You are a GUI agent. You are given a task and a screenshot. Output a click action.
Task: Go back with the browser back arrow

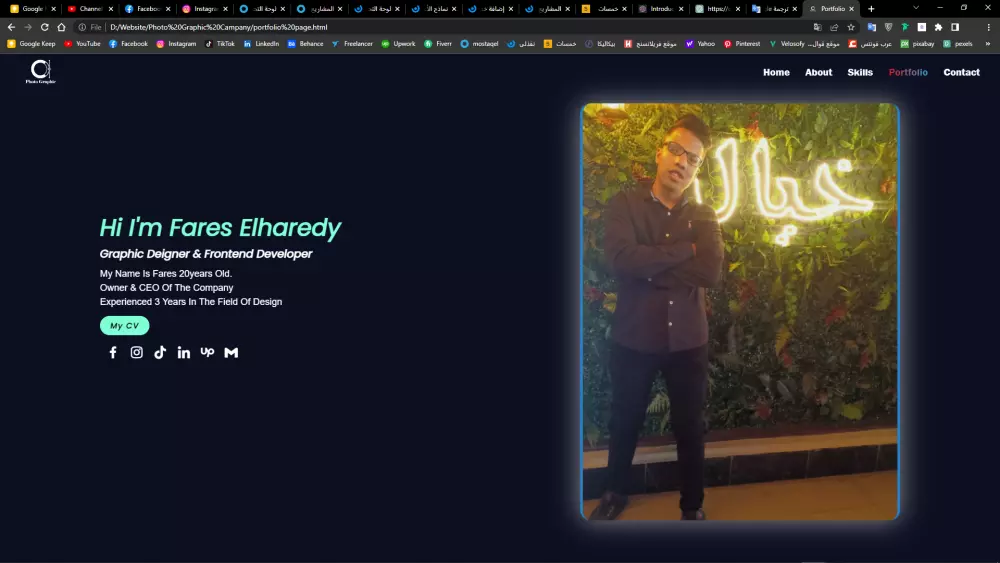click(x=11, y=27)
